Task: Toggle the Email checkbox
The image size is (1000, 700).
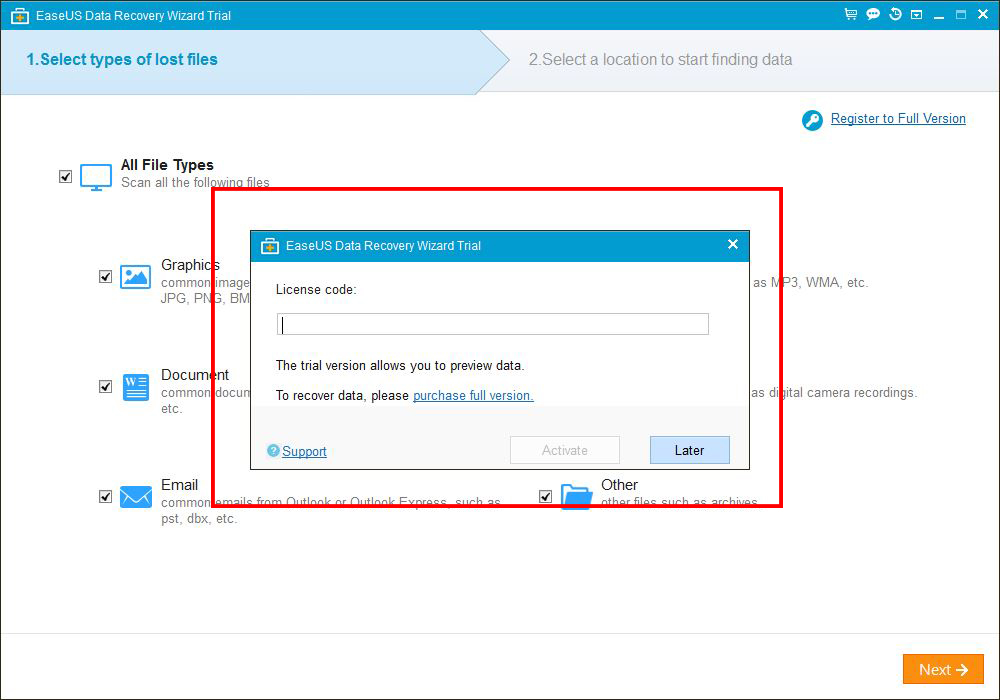Action: point(105,496)
